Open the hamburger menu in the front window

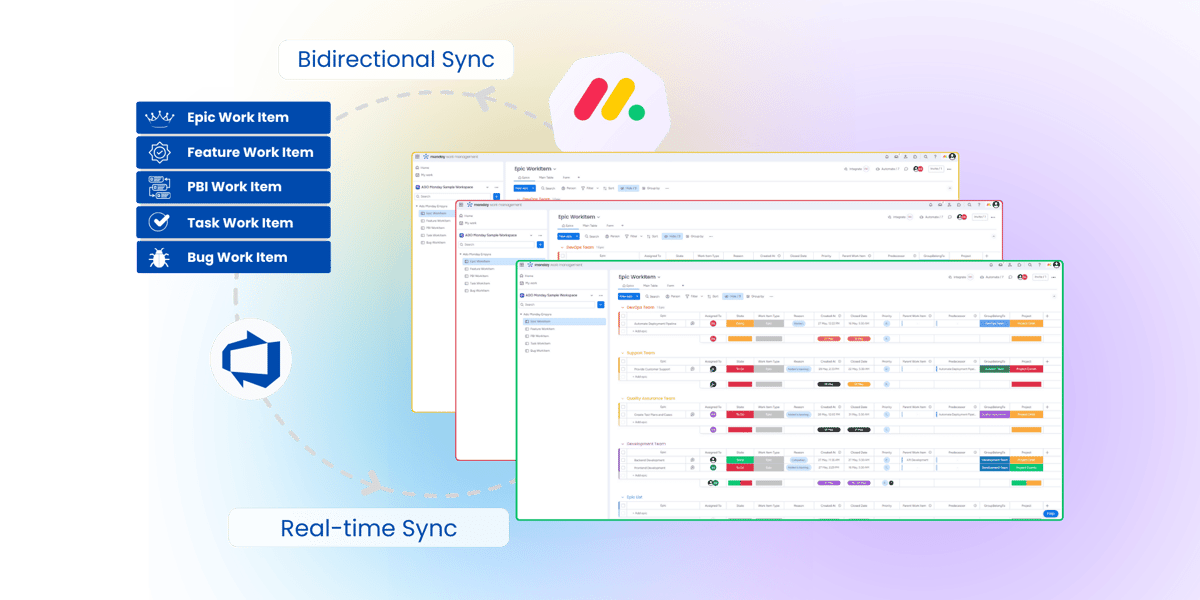tap(523, 265)
